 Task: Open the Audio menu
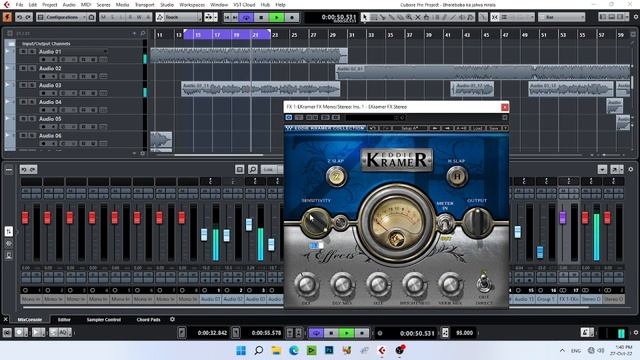(x=69, y=5)
